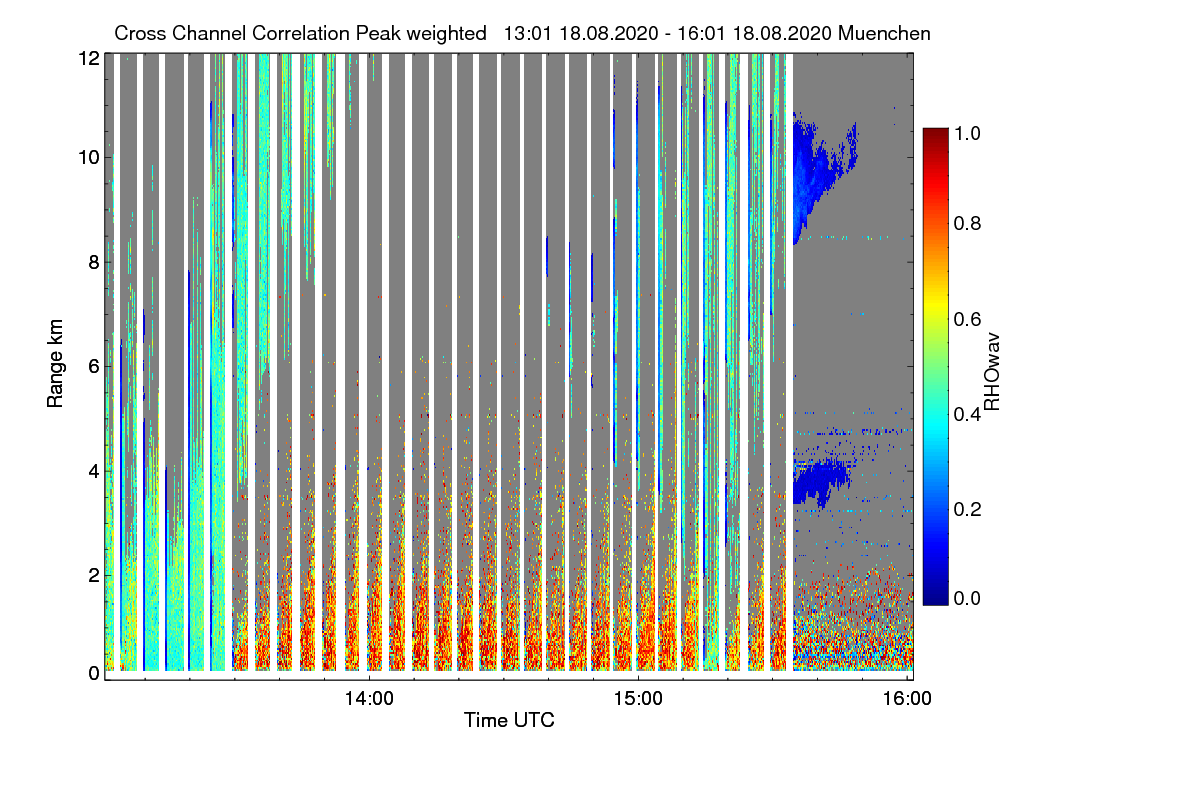Click the range tick label '8'

pyautogui.click(x=94, y=262)
